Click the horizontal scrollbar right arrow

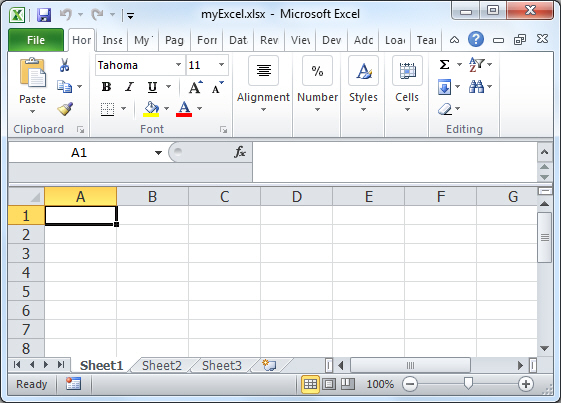pyautogui.click(x=520, y=365)
